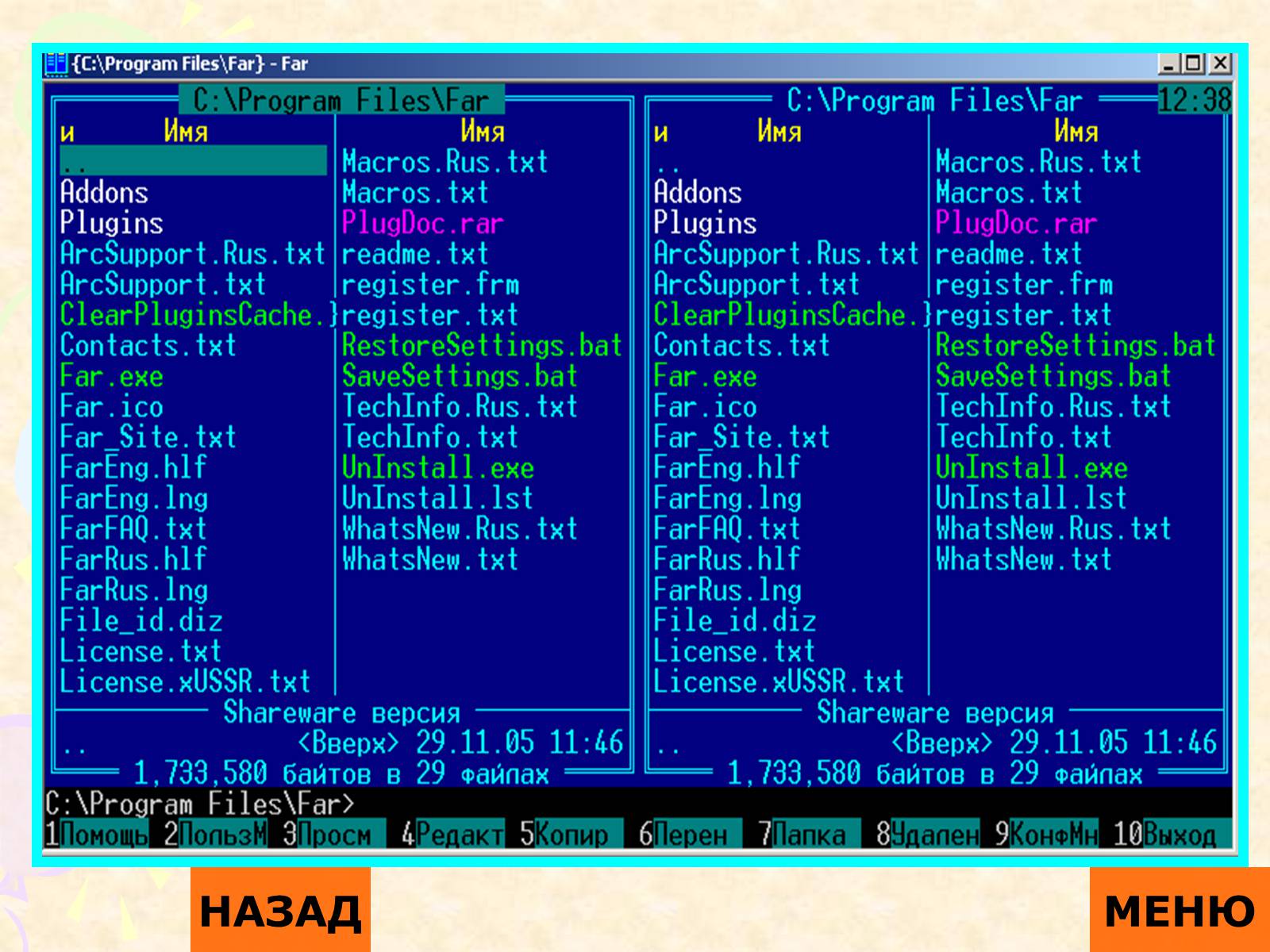Maximize the Far window
This screenshot has width=1270, height=952.
[1192, 63]
